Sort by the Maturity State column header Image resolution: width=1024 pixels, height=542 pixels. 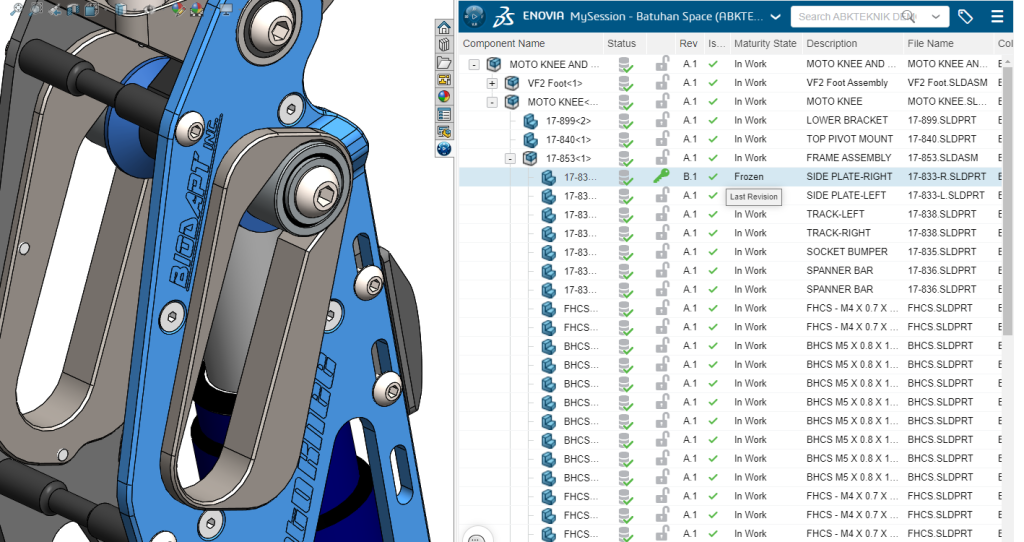(x=764, y=44)
